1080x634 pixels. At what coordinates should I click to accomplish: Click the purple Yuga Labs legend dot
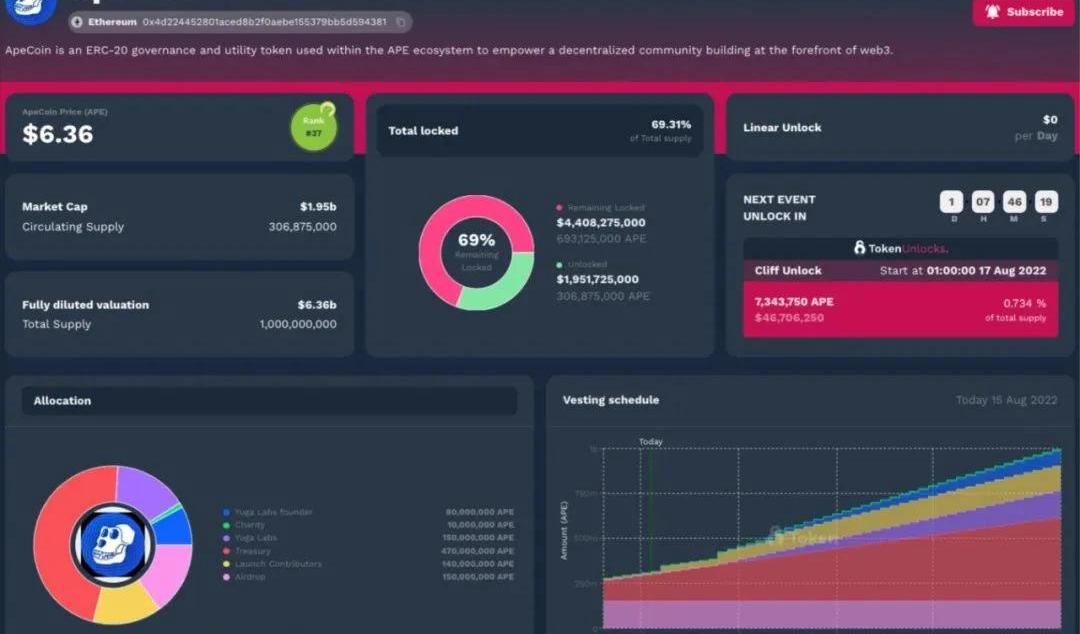click(x=227, y=538)
